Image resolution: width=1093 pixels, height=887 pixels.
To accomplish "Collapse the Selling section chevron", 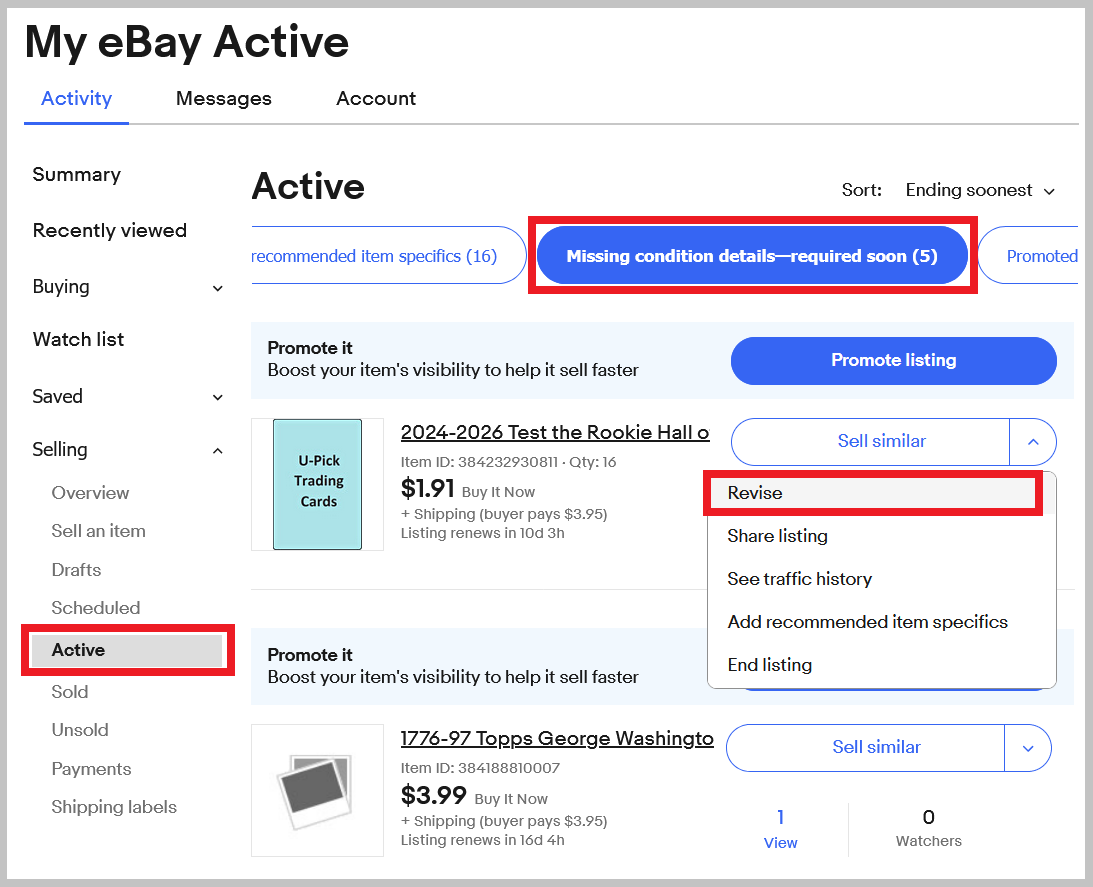I will (x=217, y=451).
